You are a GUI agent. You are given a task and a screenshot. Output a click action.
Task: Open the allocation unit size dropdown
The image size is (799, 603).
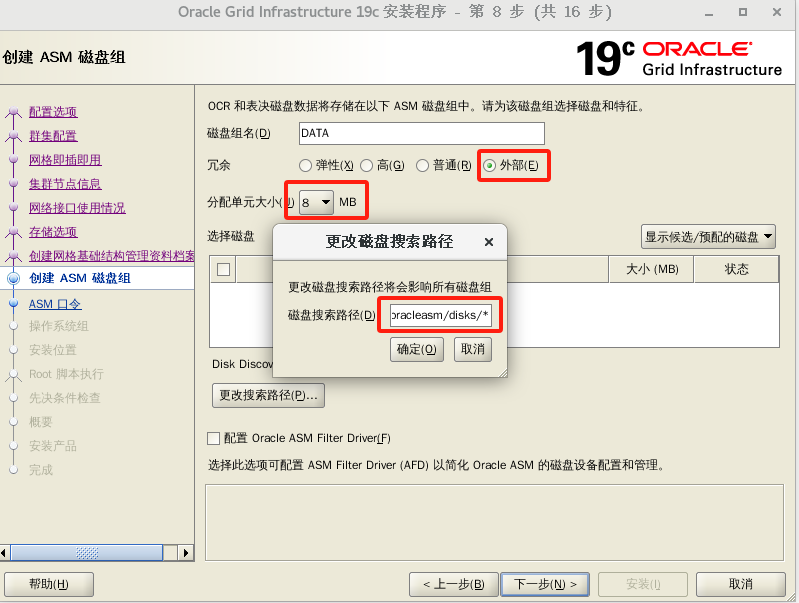[316, 202]
